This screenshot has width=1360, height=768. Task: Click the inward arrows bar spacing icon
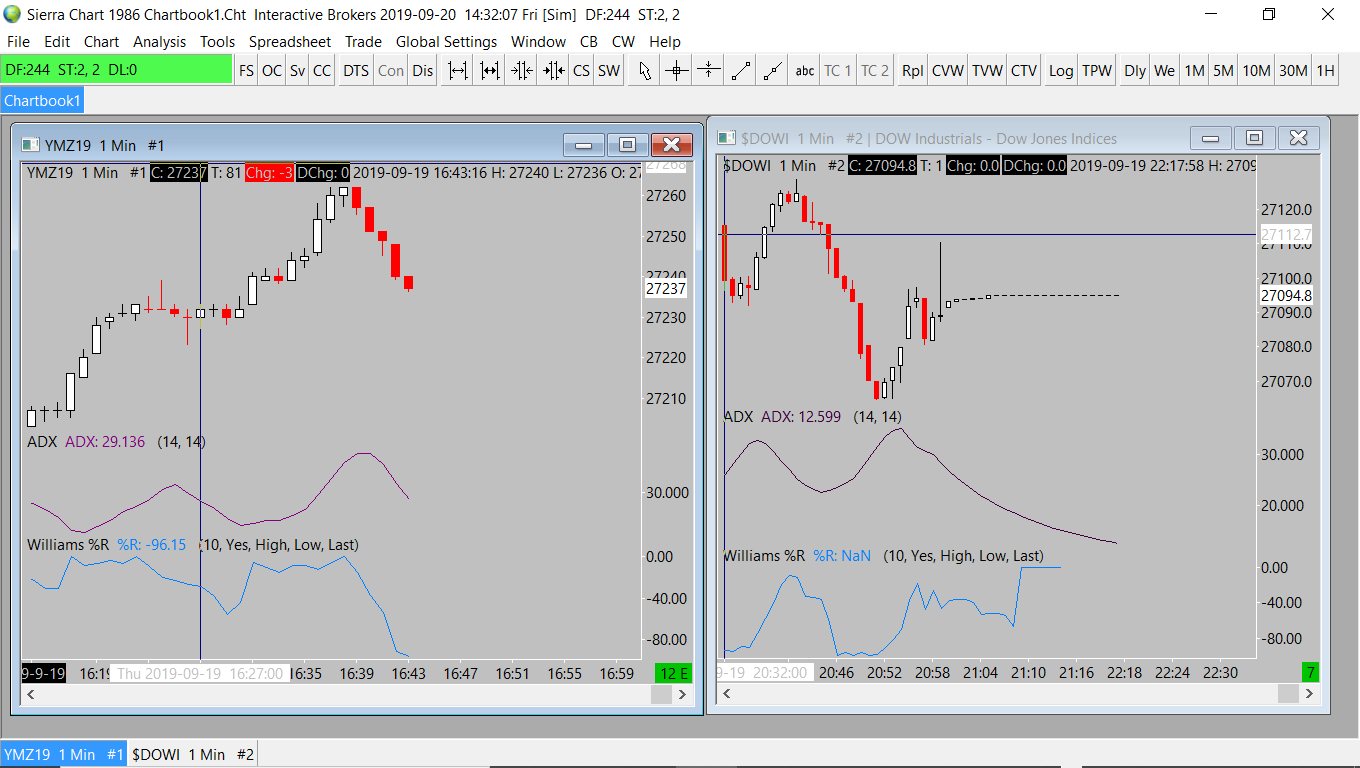click(521, 71)
